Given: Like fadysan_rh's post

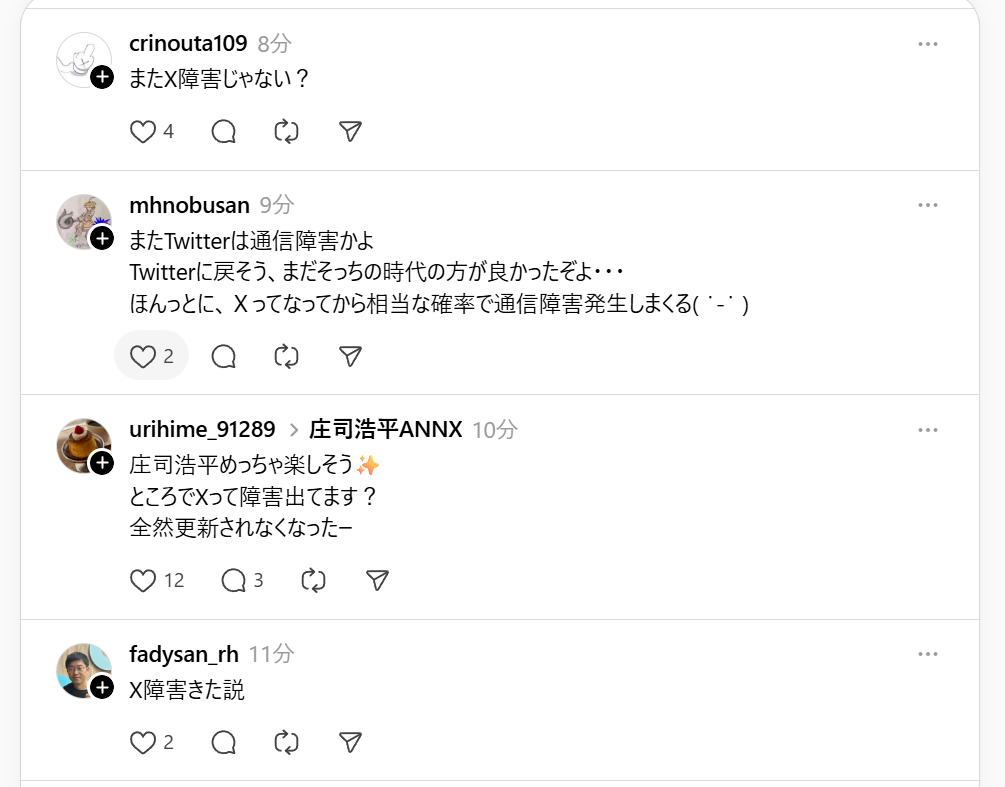Looking at the screenshot, I should 144,742.
